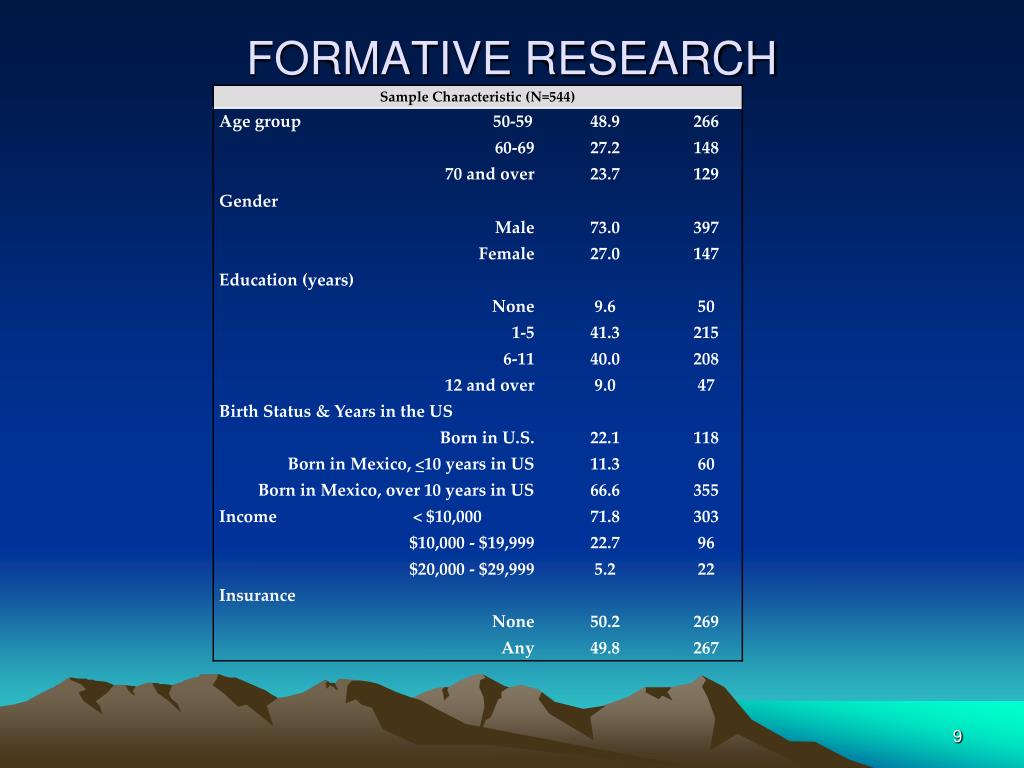Click the '60-69' age category
This screenshot has height=768, width=1024.
click(514, 148)
